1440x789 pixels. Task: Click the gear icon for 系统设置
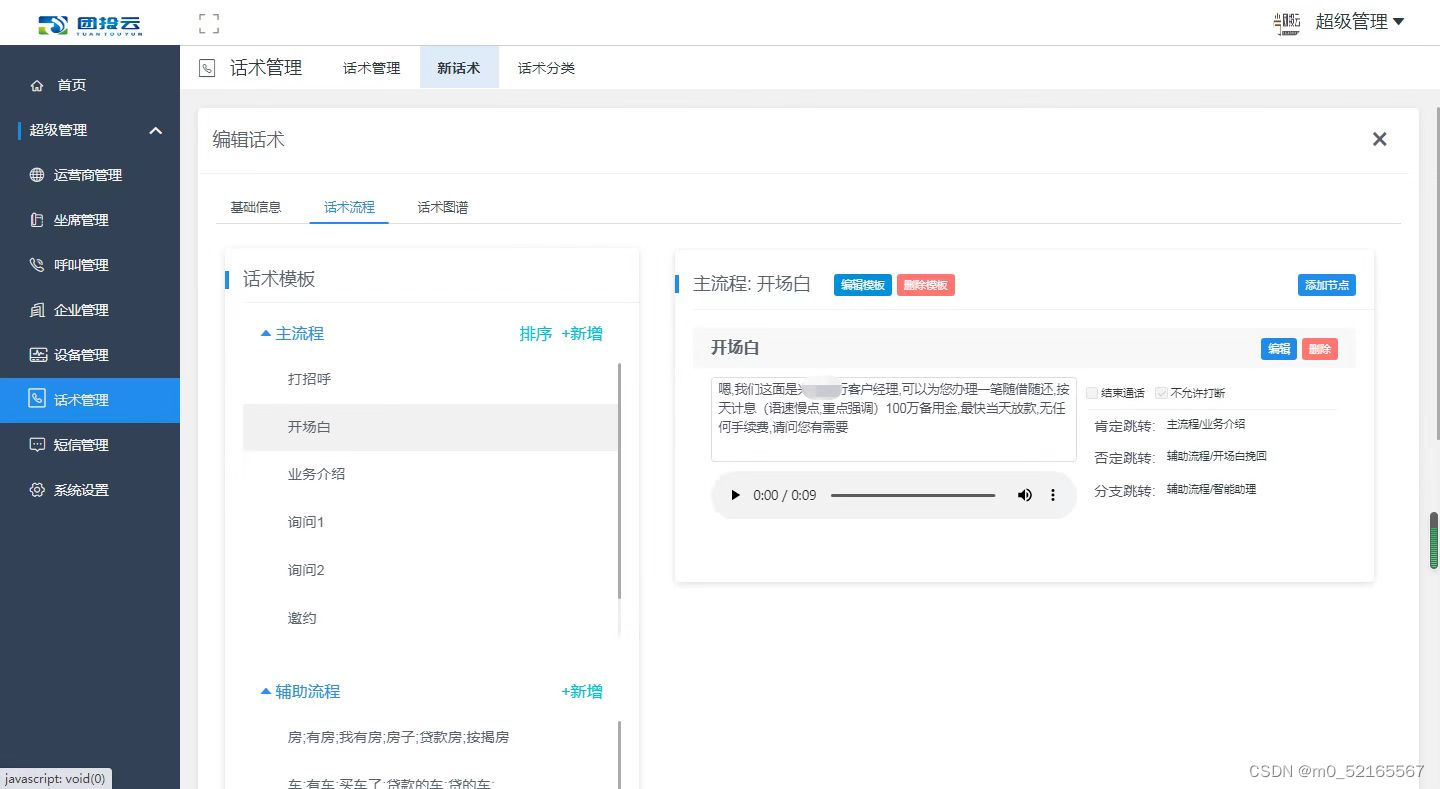(38, 490)
